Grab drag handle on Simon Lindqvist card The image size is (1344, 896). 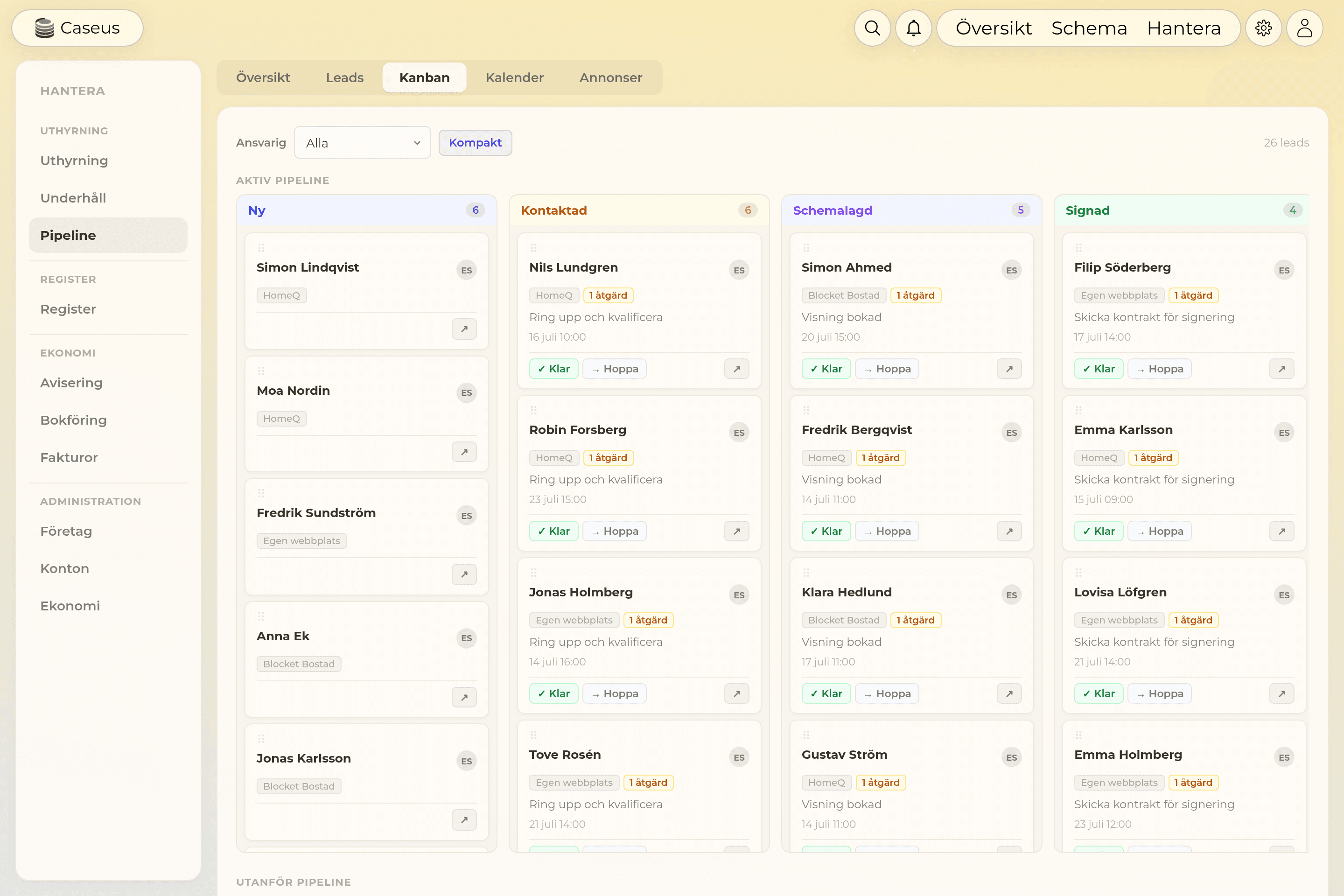(261, 247)
